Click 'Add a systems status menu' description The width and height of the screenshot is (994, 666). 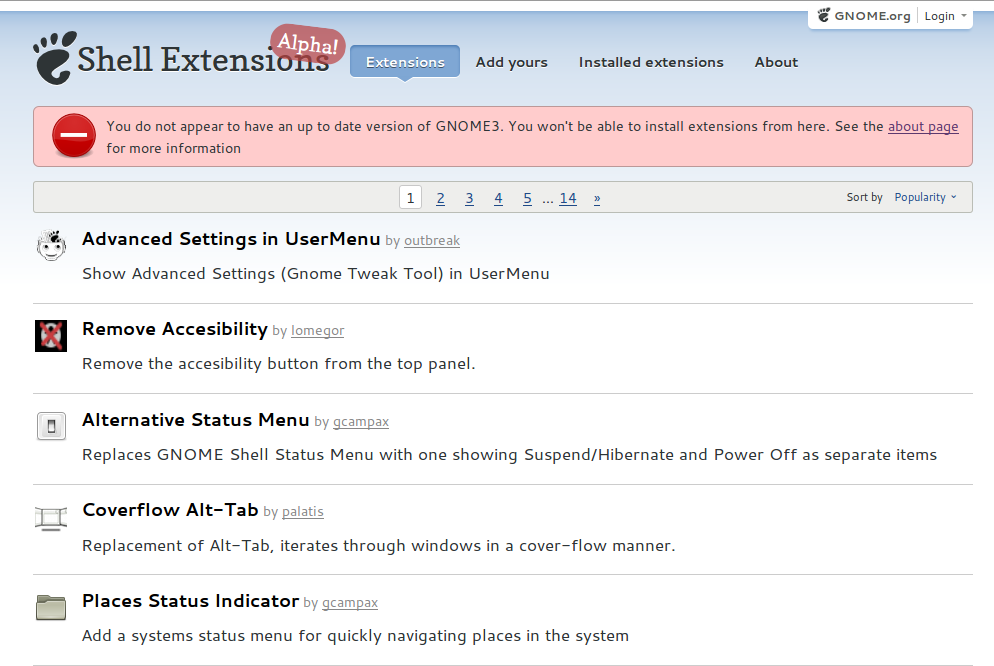(x=356, y=636)
